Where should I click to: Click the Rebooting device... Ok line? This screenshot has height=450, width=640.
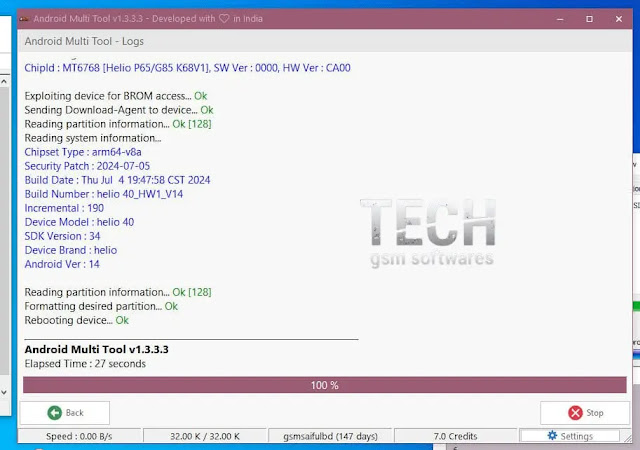pyautogui.click(x=76, y=320)
